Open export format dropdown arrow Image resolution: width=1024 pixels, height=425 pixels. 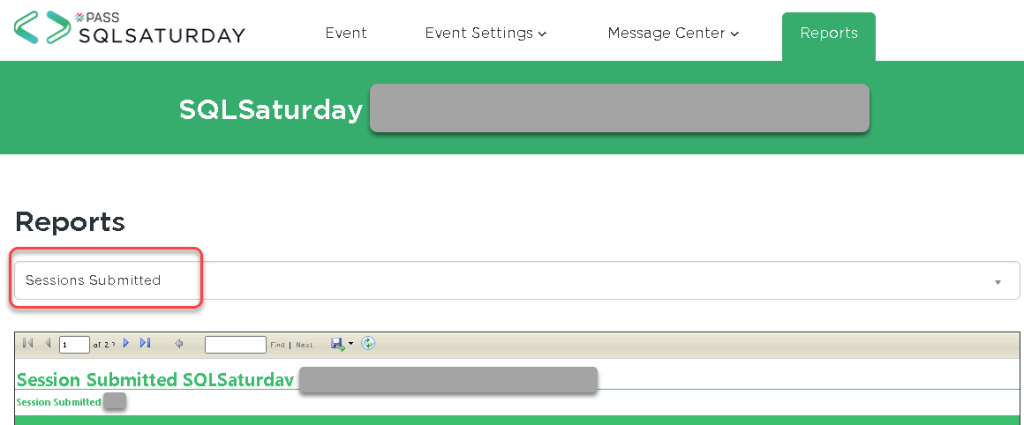coord(351,344)
